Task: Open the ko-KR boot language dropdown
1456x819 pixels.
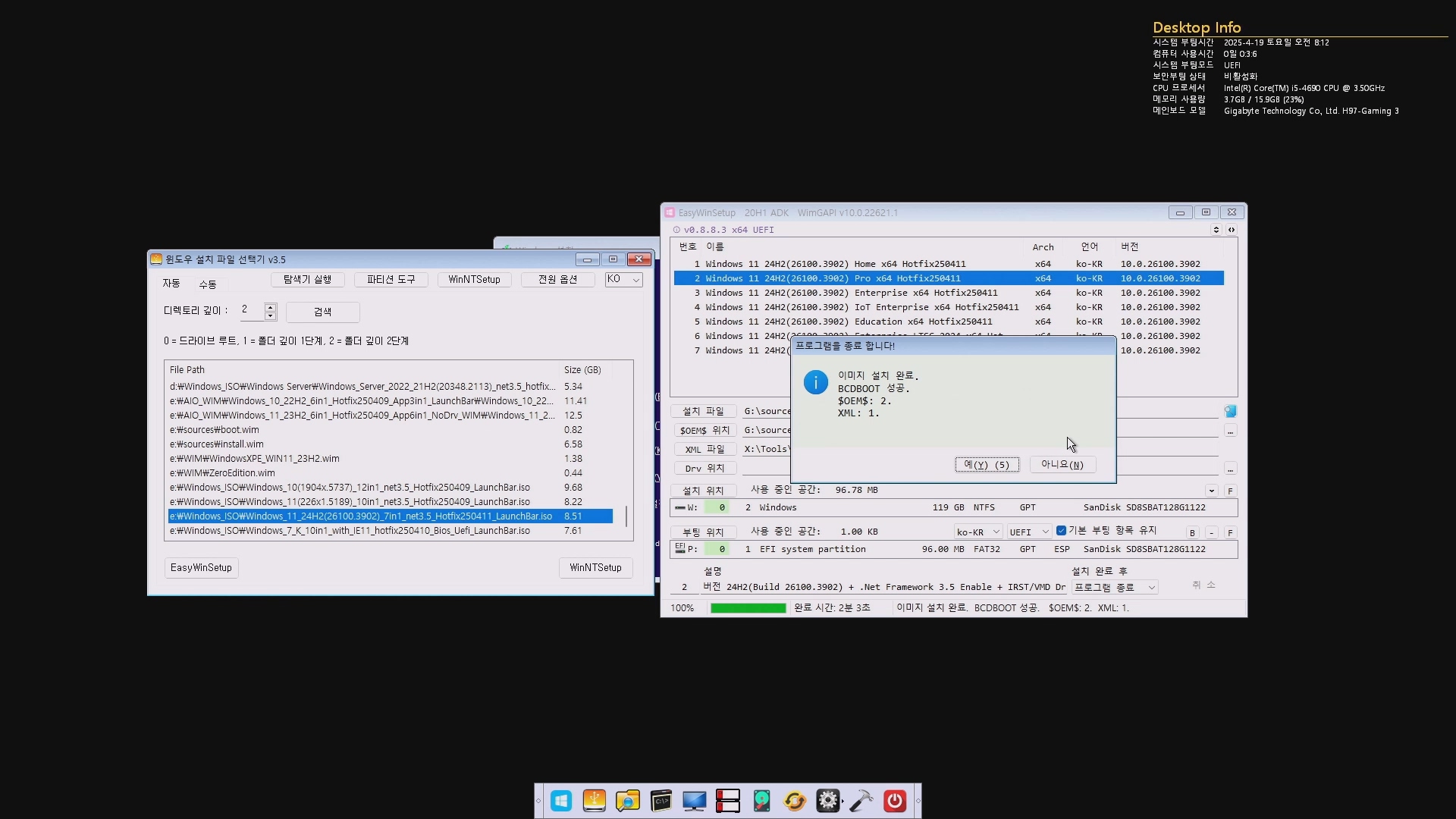Action: pos(978,532)
